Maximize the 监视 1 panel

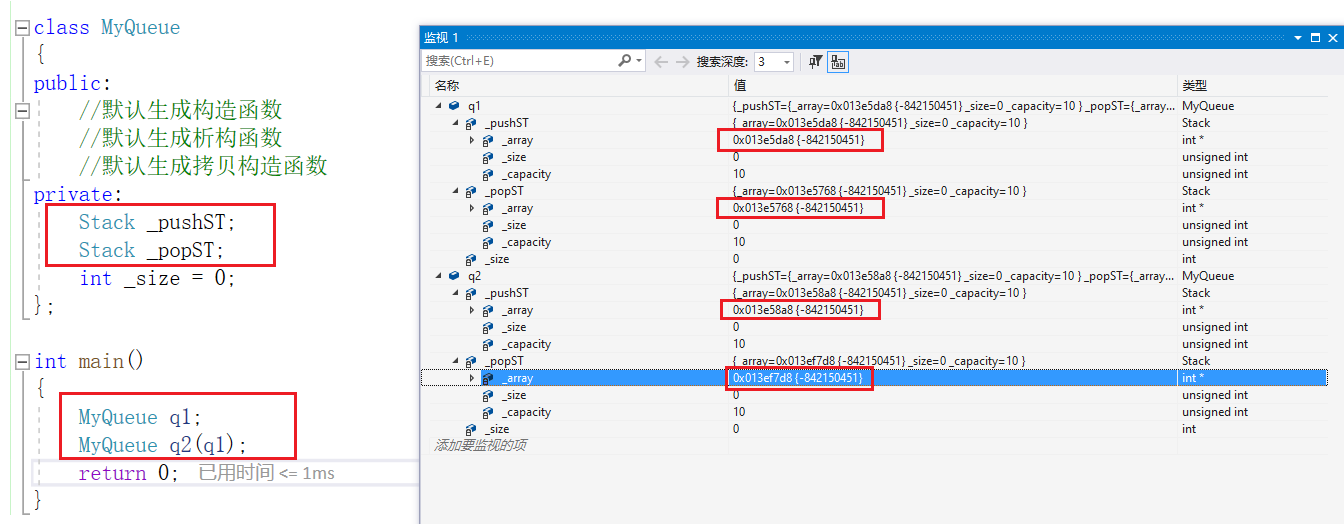tap(1315, 37)
